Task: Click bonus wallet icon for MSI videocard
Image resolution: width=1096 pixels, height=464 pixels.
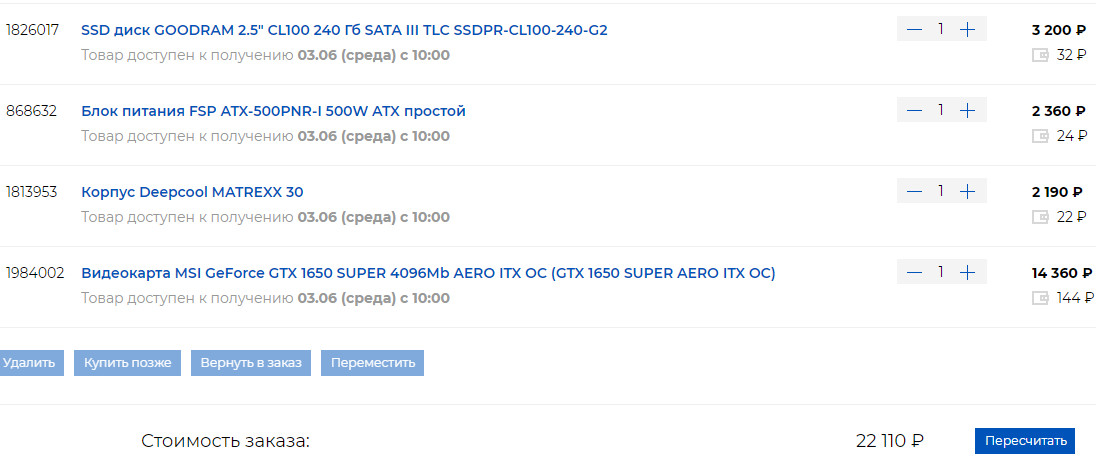Action: [x=1040, y=298]
